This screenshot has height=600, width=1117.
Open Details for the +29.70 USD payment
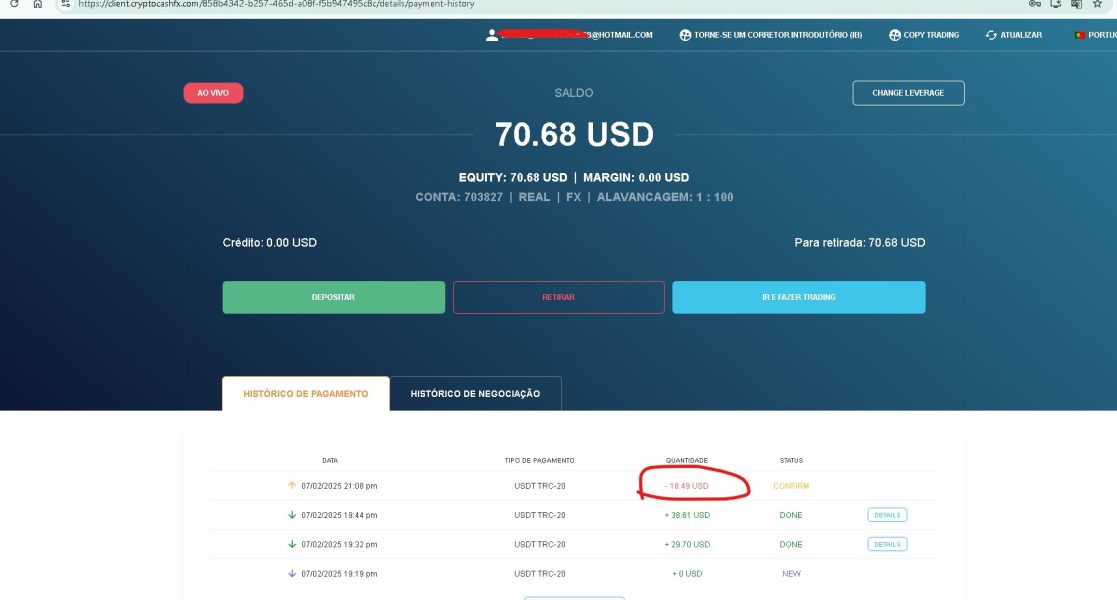887,544
